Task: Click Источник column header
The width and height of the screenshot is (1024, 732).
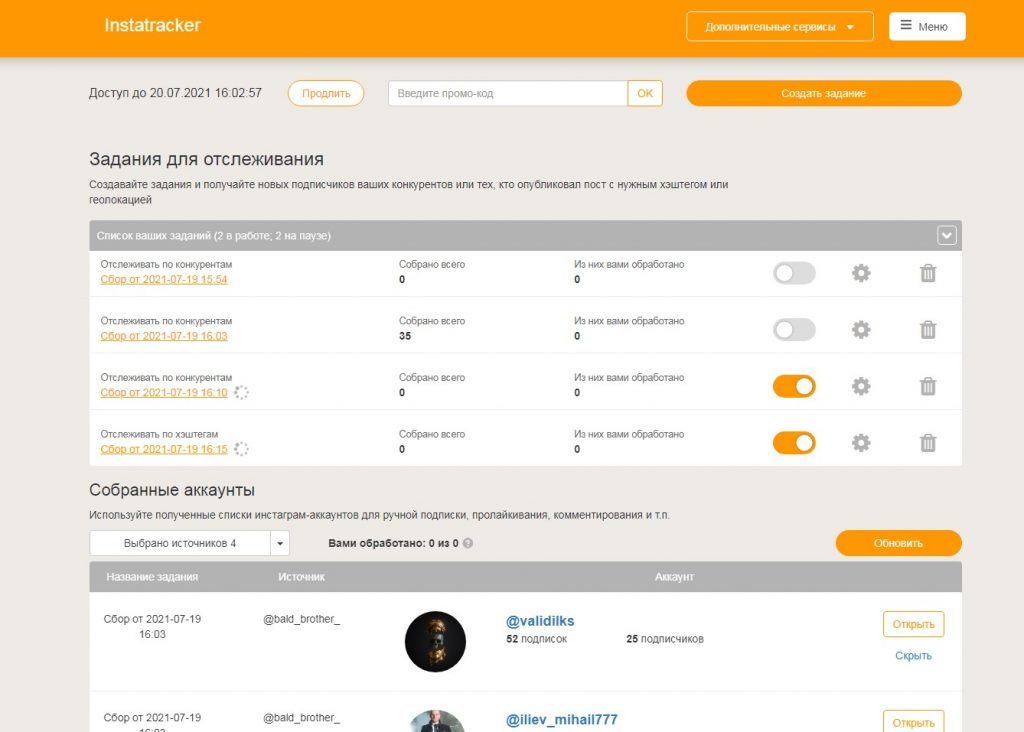Action: click(302, 577)
